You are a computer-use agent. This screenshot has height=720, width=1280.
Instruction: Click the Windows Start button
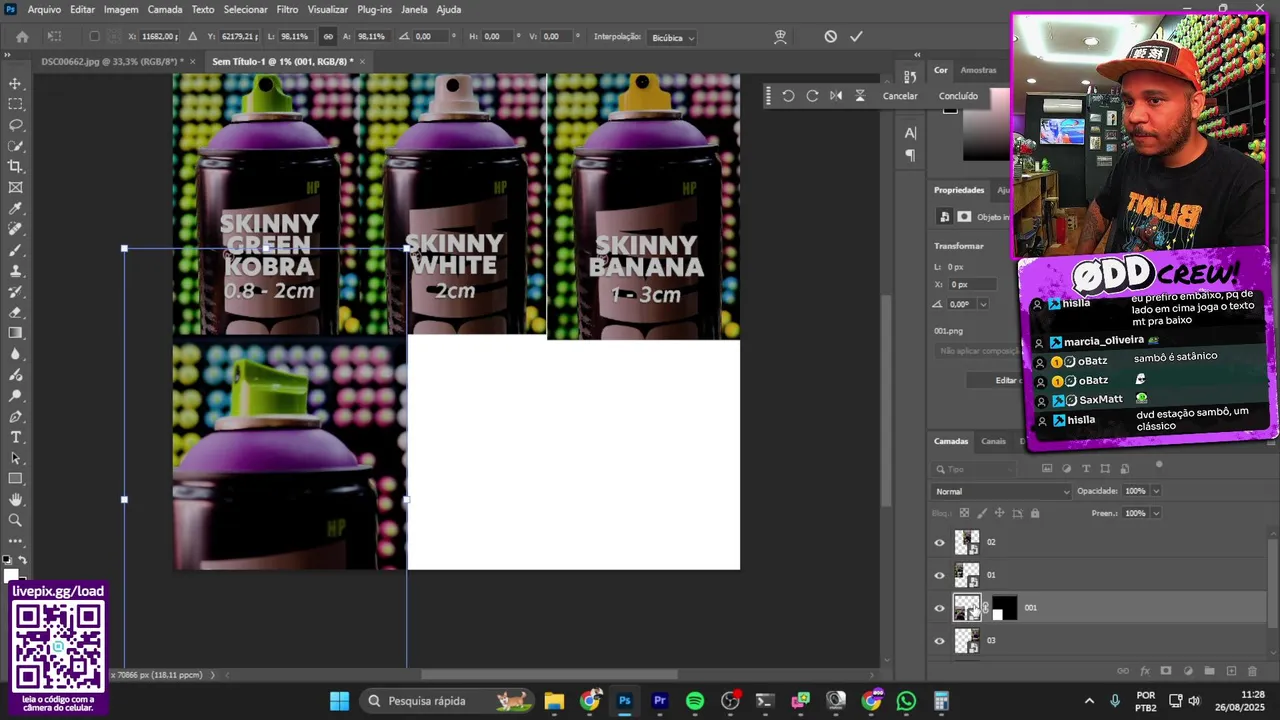tap(340, 701)
